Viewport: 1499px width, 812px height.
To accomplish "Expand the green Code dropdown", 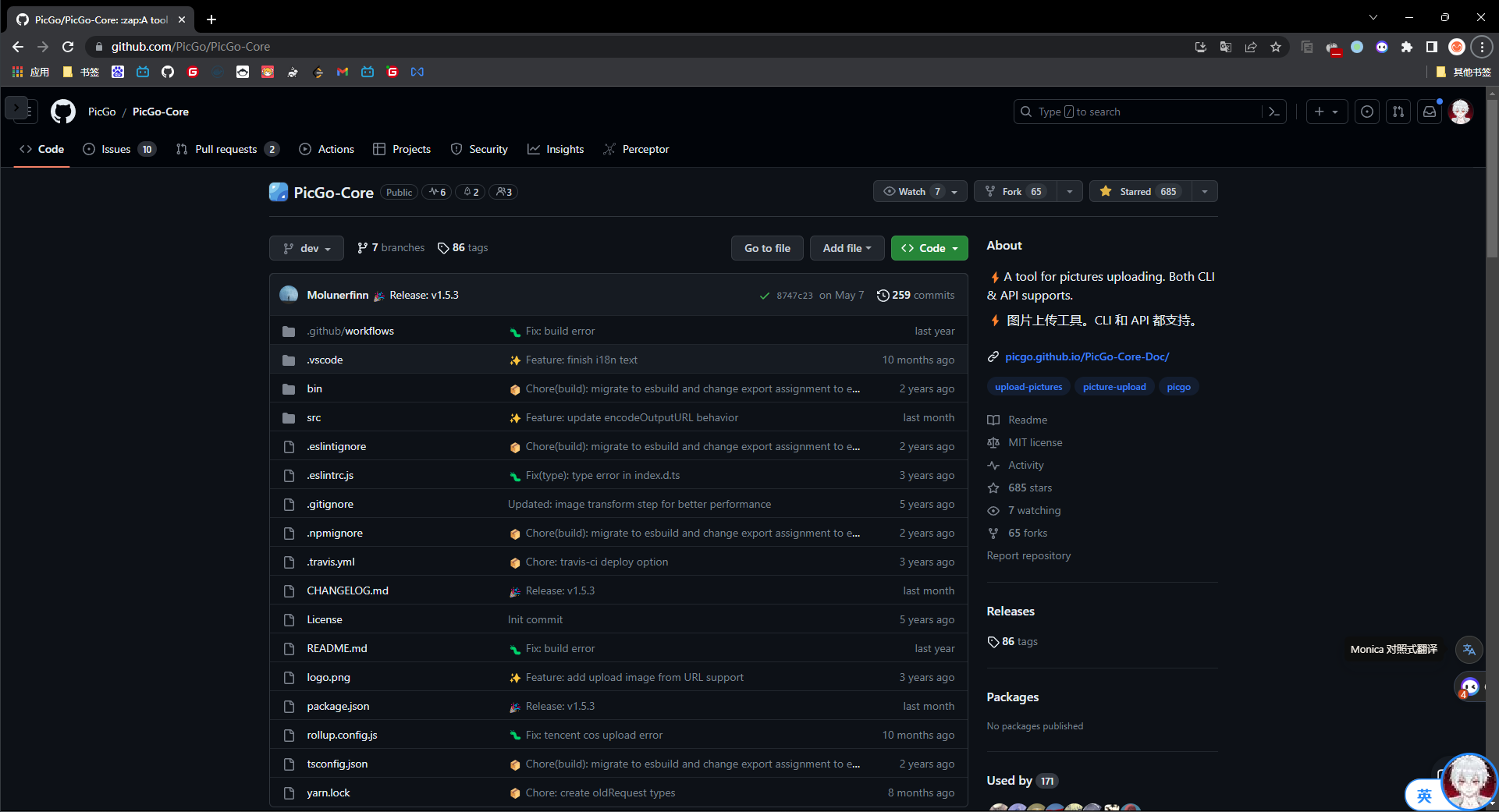I will coord(929,248).
